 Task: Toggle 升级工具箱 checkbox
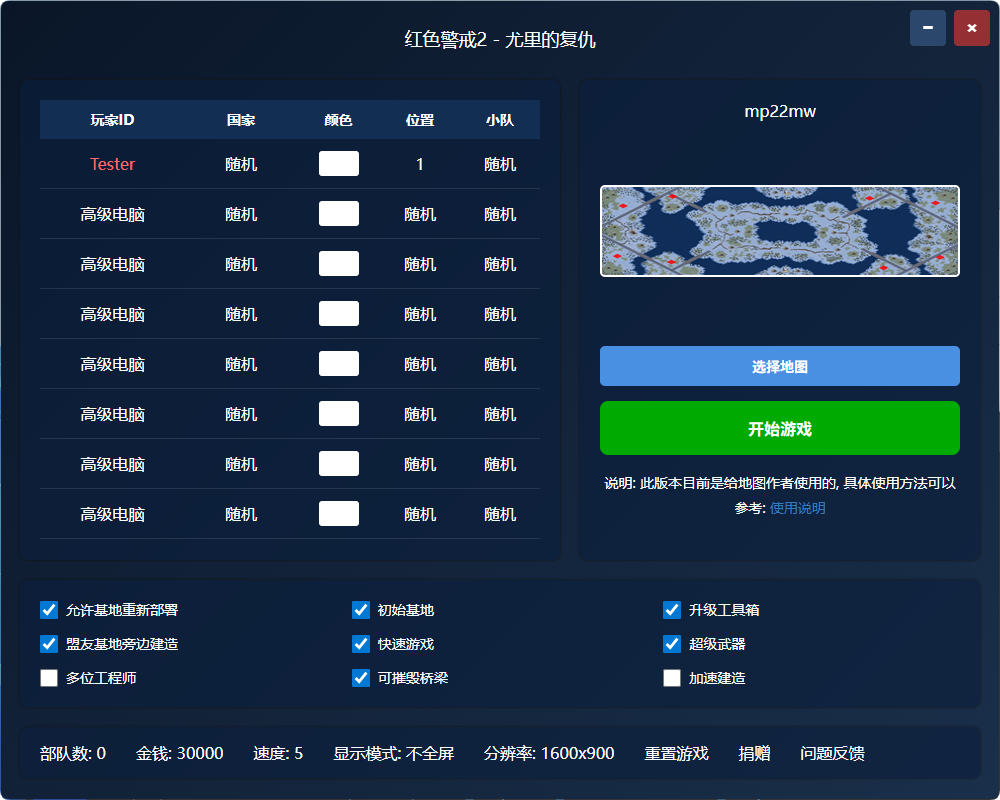(x=672, y=610)
